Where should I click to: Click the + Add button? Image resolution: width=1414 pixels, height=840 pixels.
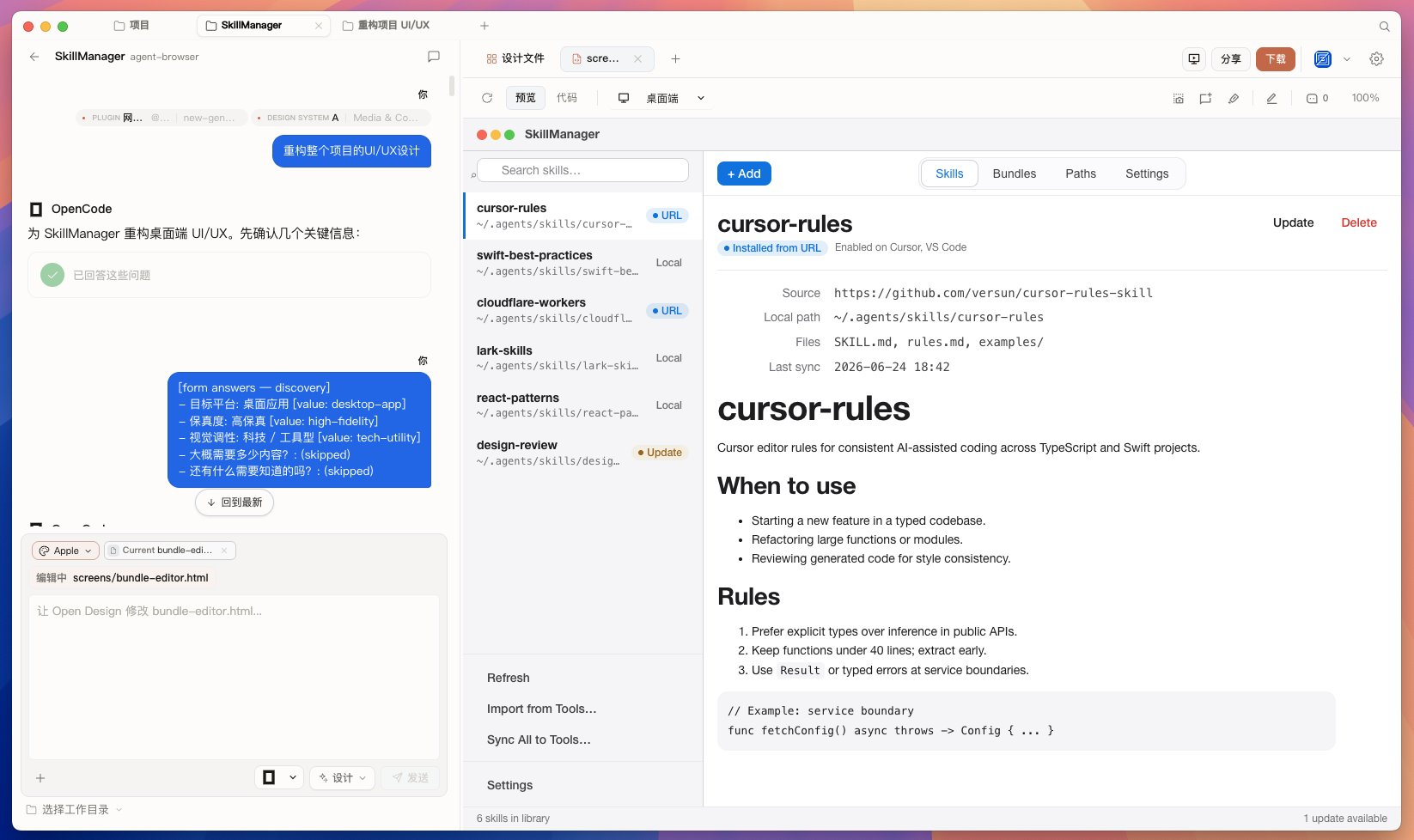(x=744, y=173)
